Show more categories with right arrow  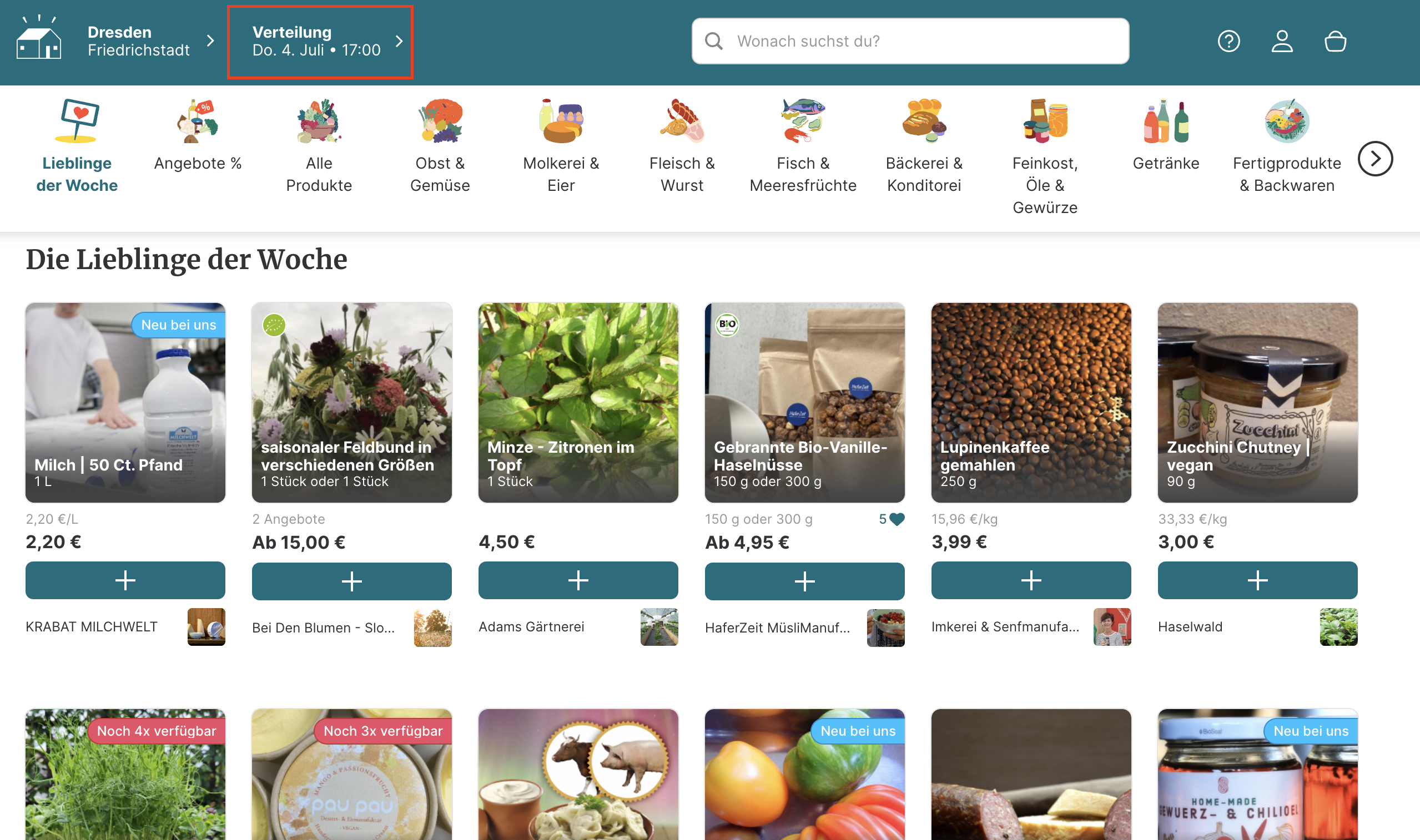point(1375,159)
